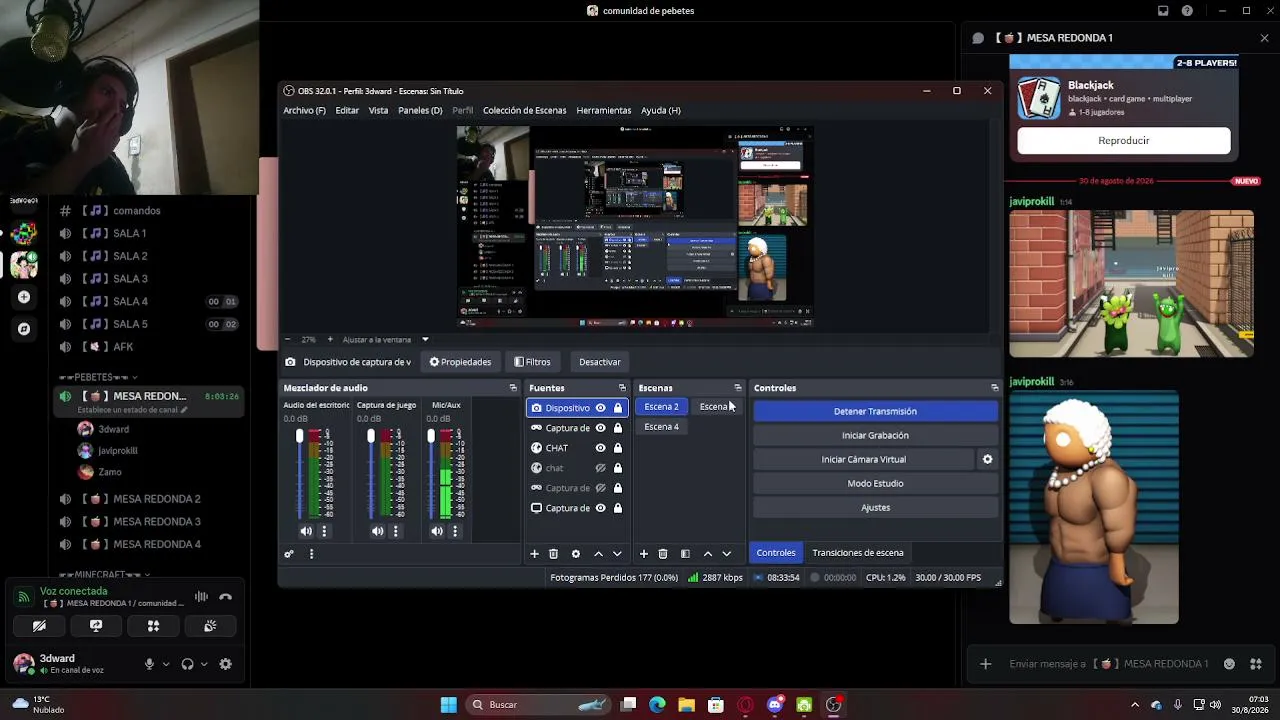The height and width of the screenshot is (720, 1280).
Task: Add a new scene in Escenas
Action: pos(643,554)
